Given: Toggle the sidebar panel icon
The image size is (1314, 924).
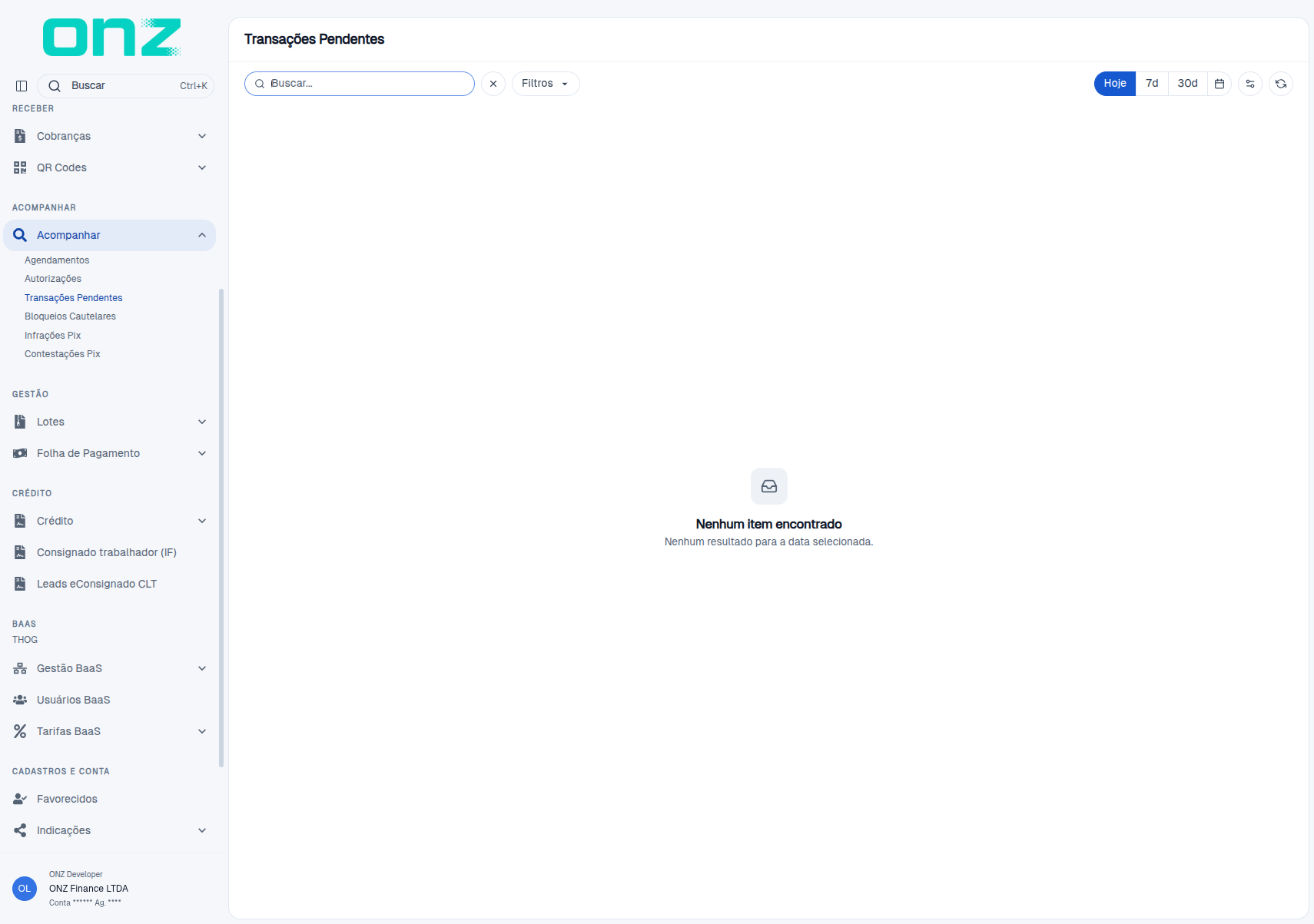Looking at the screenshot, I should coord(22,85).
